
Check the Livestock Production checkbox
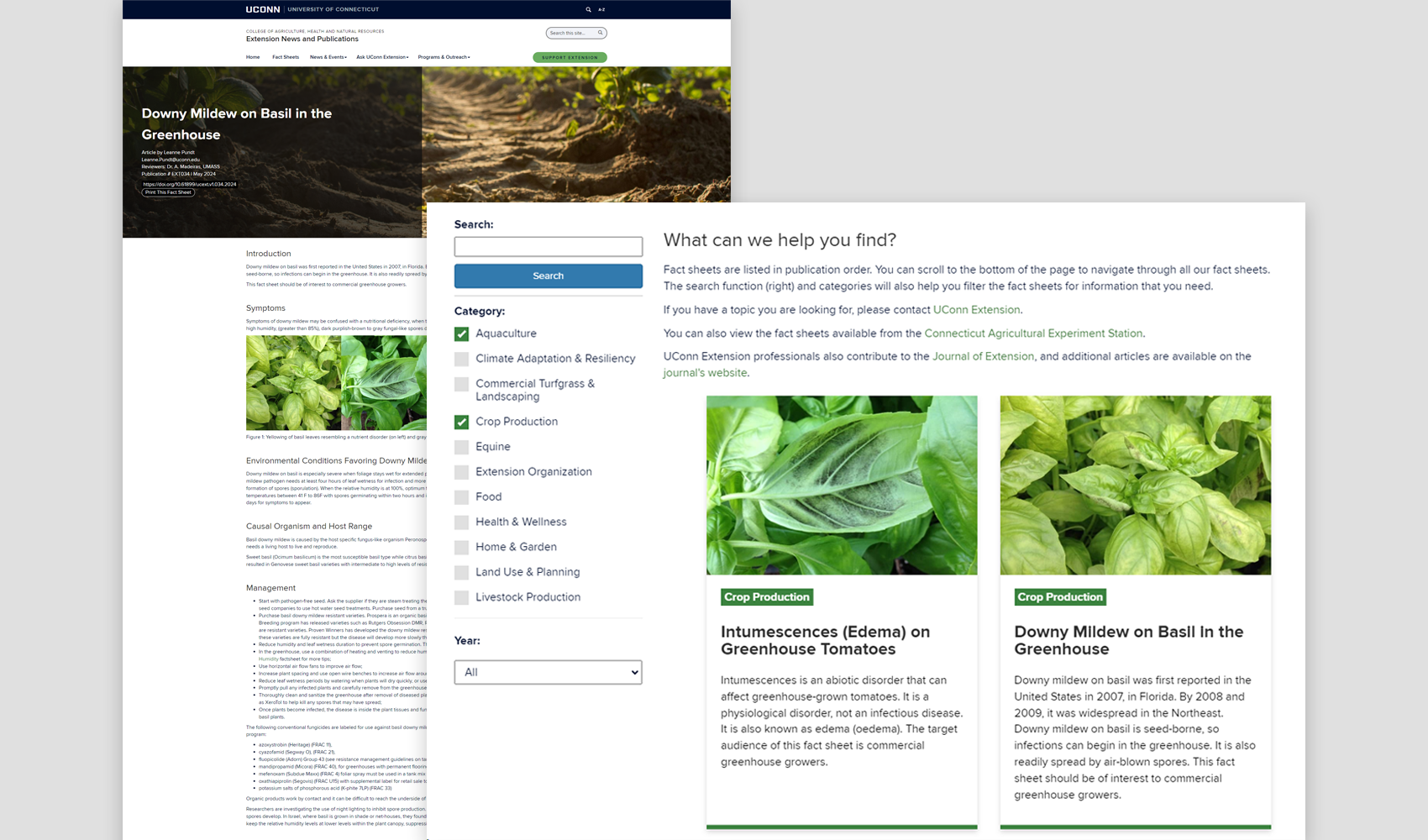[461, 598]
